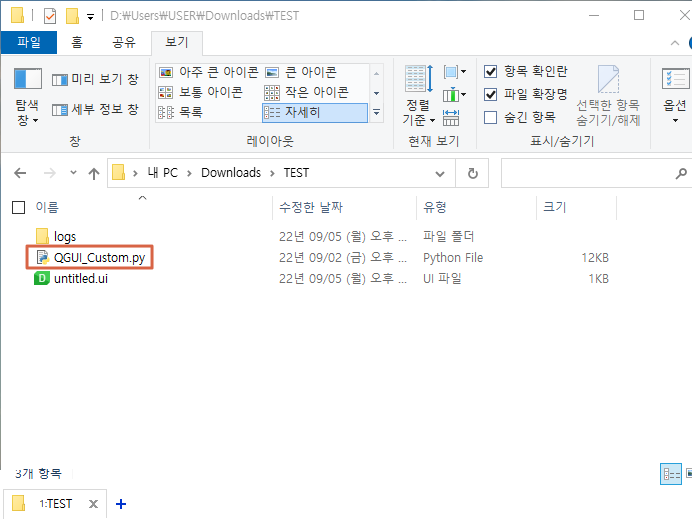Go up one folder level arrow
The width and height of the screenshot is (692, 520).
[x=94, y=173]
